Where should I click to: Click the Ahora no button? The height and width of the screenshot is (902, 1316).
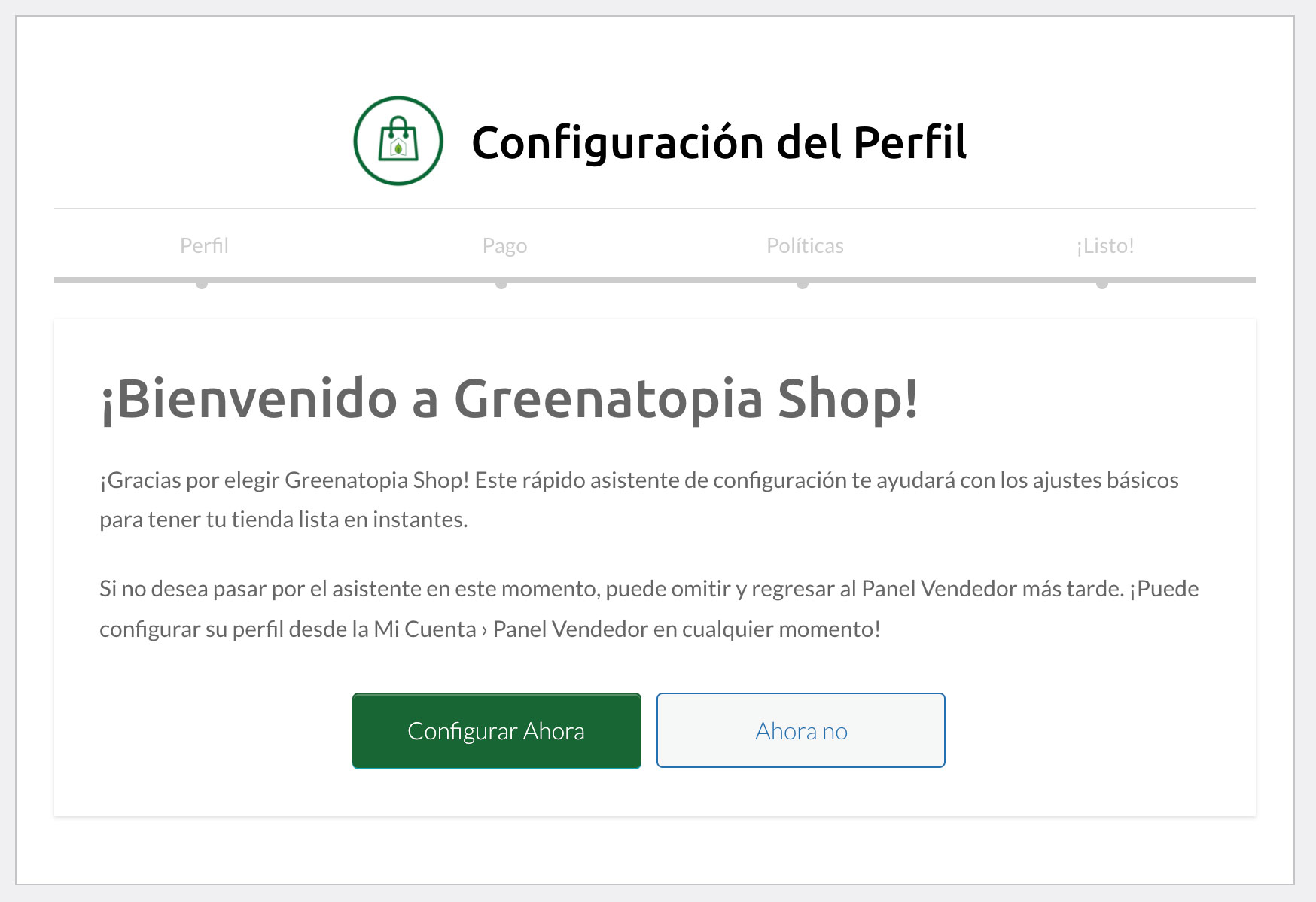point(801,730)
